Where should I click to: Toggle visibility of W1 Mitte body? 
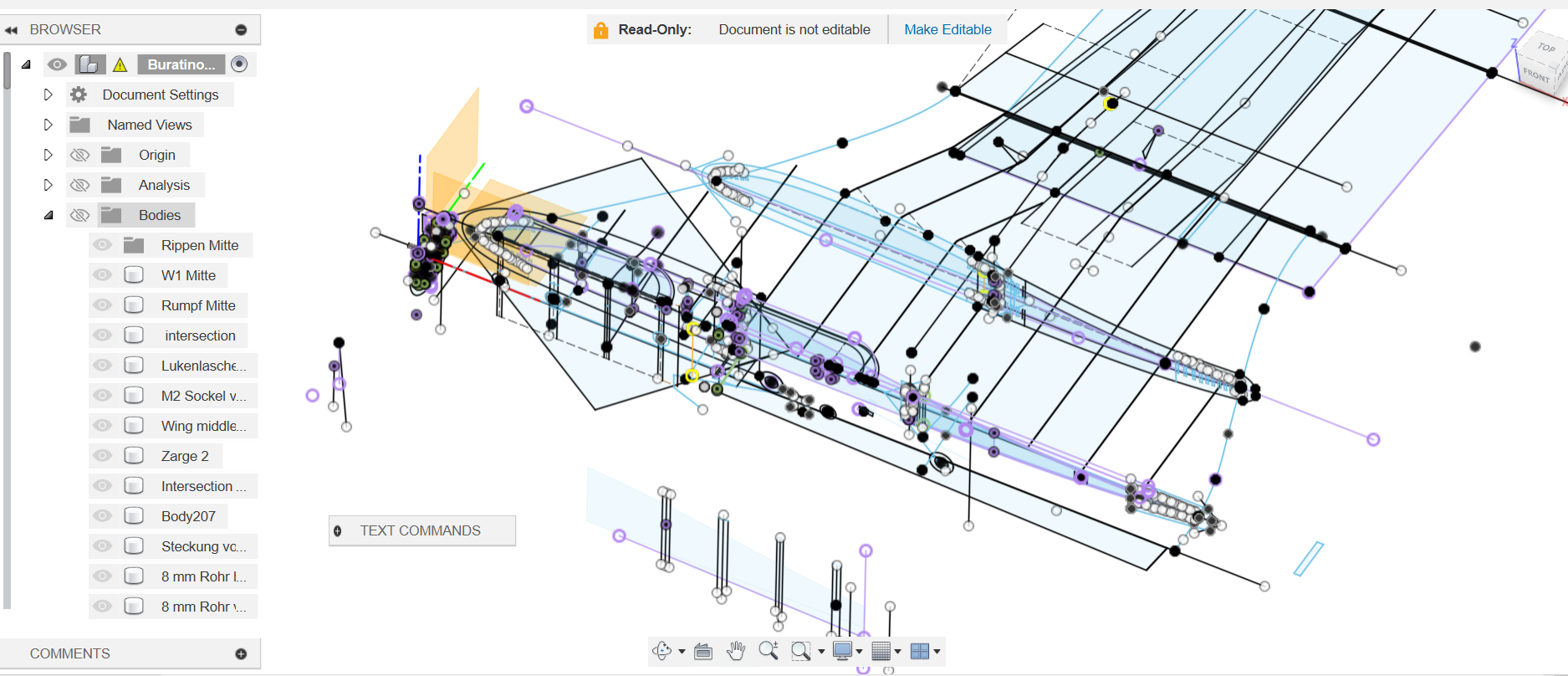click(x=102, y=275)
